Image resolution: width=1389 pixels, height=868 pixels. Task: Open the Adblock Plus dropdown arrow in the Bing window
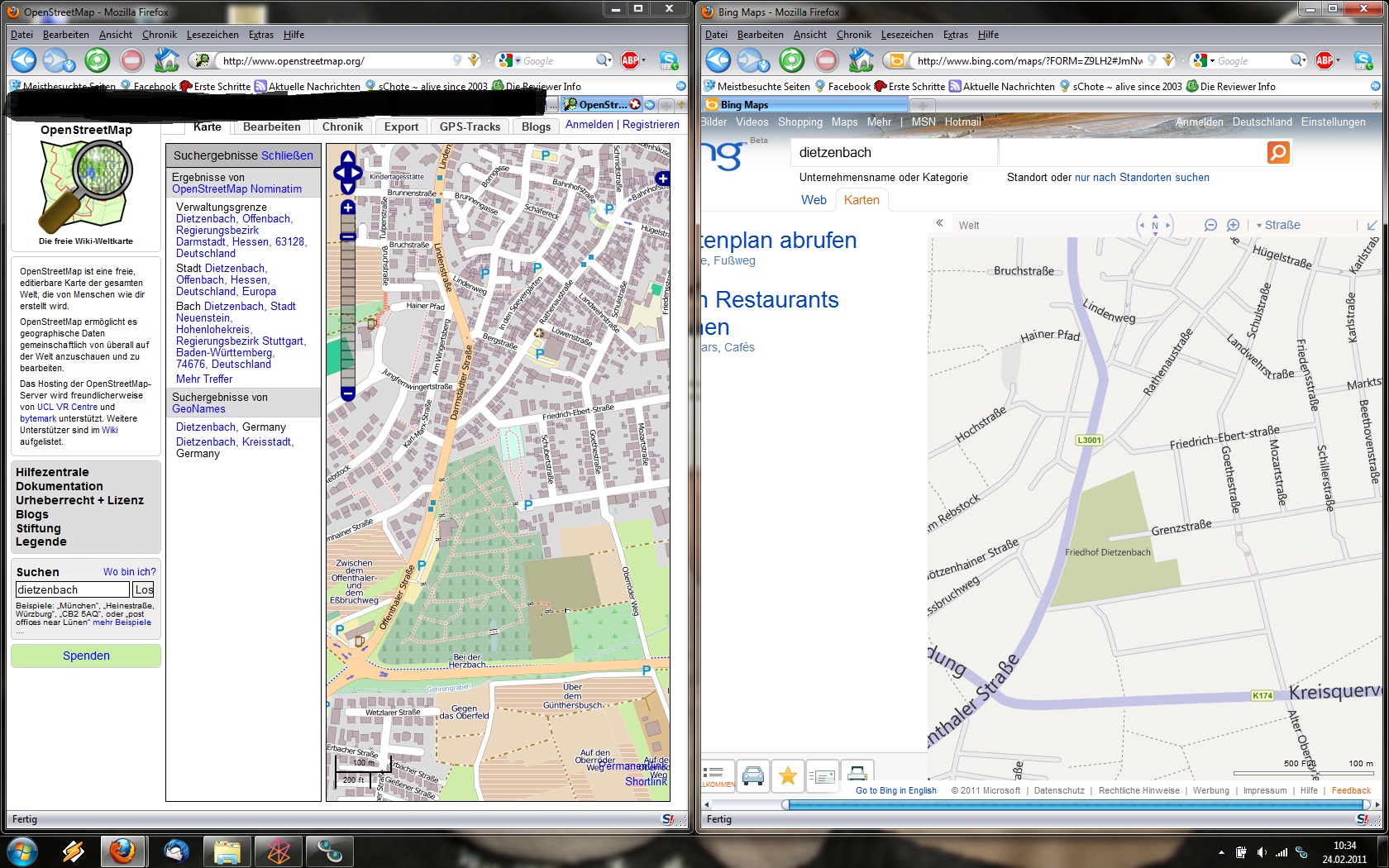click(1338, 60)
